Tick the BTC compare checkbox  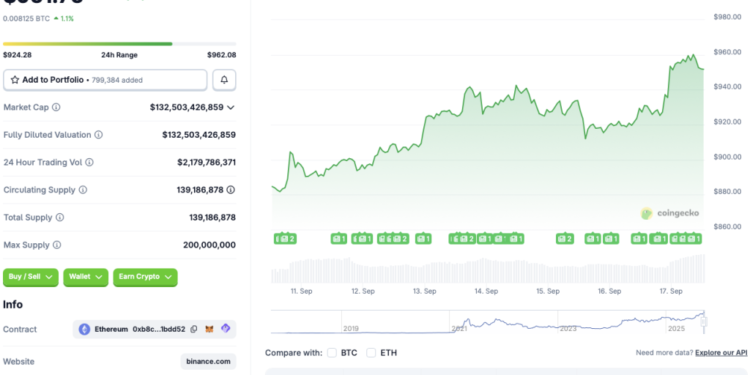pyautogui.click(x=332, y=353)
